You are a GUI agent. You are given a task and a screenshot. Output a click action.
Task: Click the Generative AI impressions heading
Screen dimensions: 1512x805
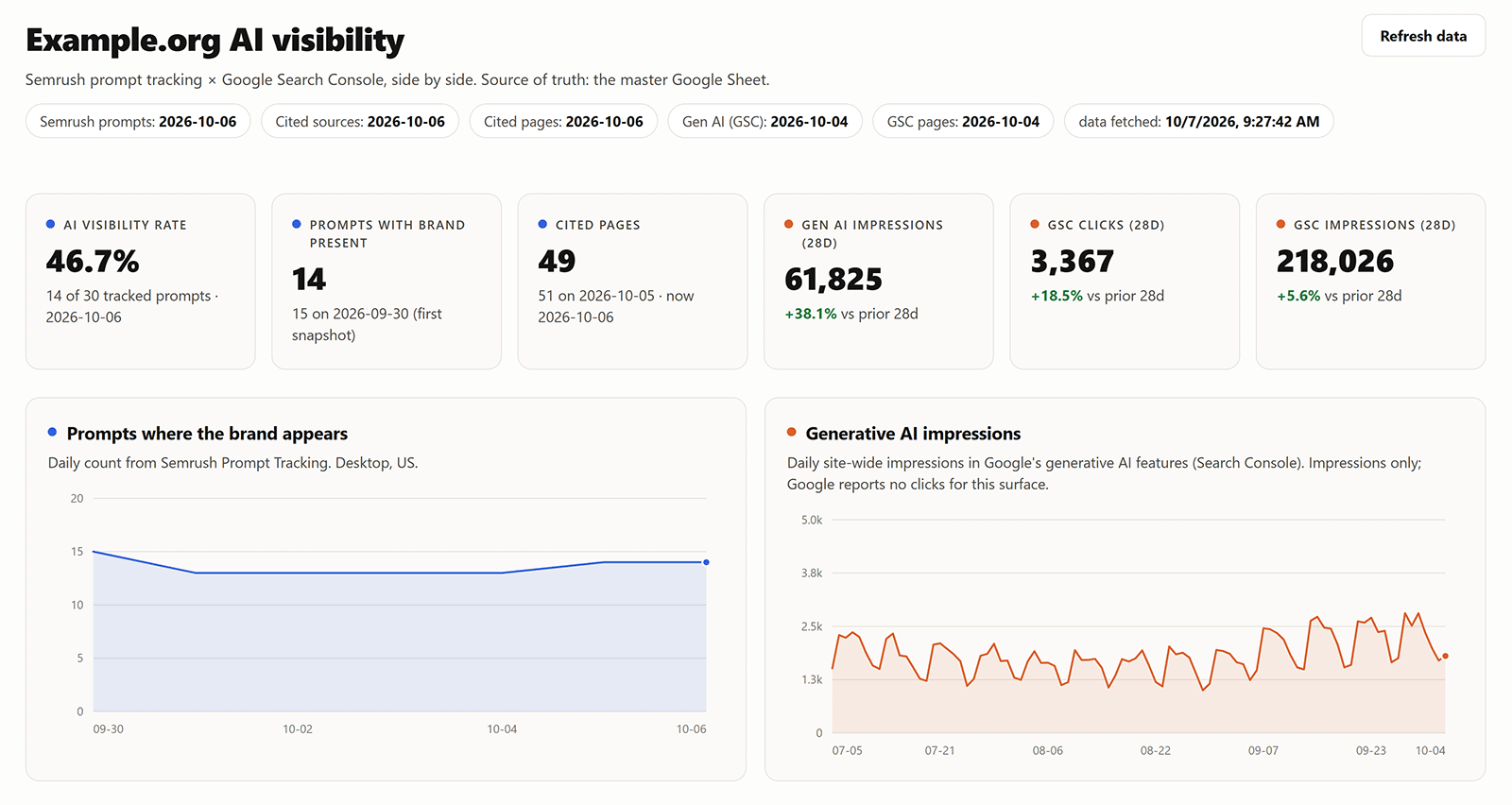pos(913,434)
